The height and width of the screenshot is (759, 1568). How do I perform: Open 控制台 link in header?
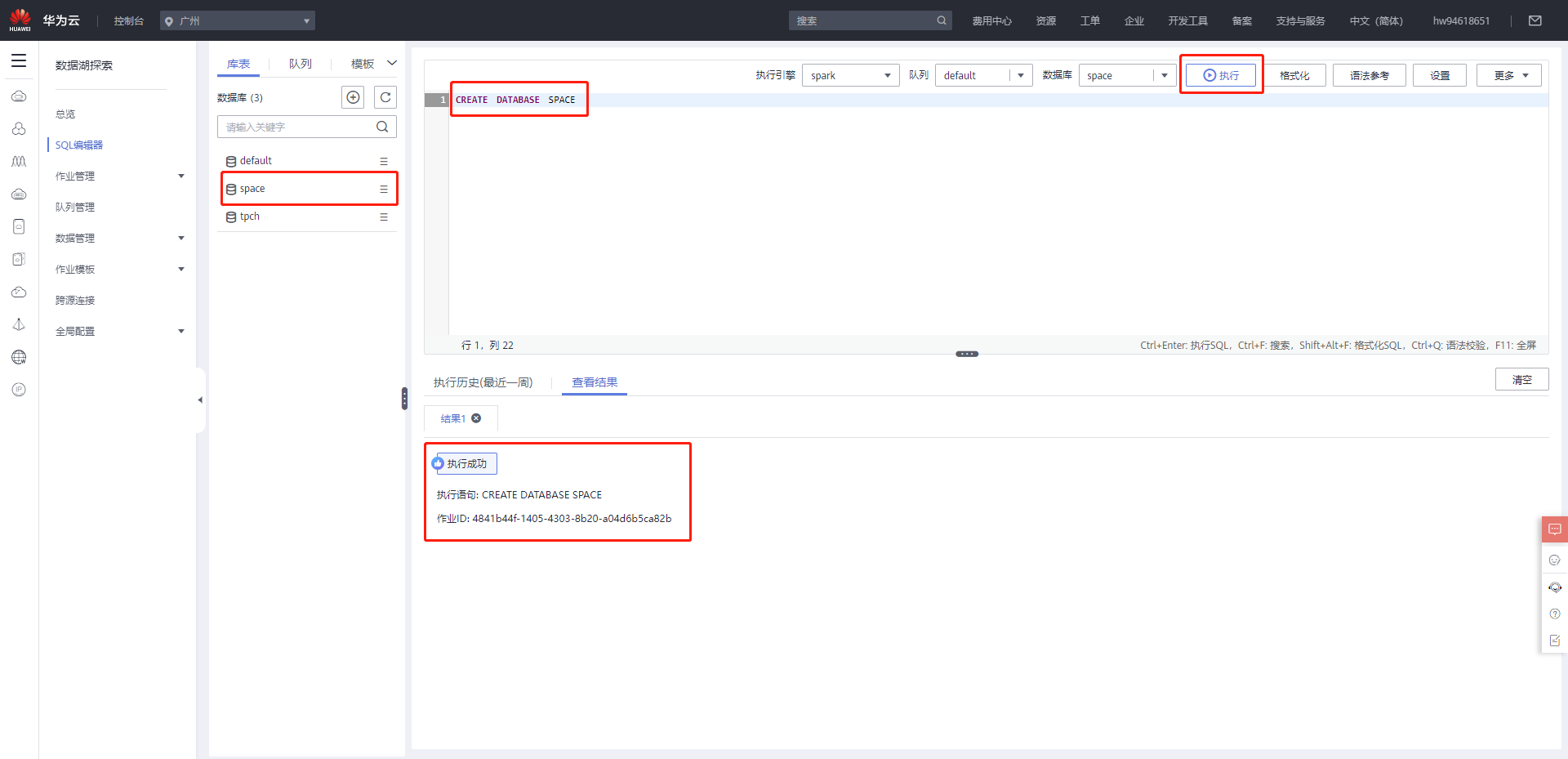(129, 20)
